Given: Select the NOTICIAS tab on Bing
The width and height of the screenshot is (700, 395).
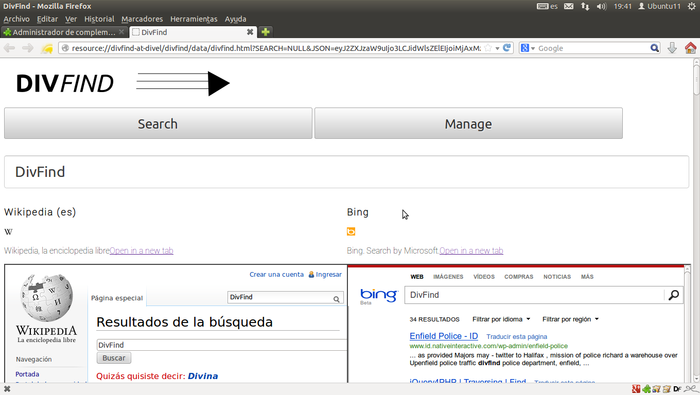Looking at the screenshot, I should [557, 277].
